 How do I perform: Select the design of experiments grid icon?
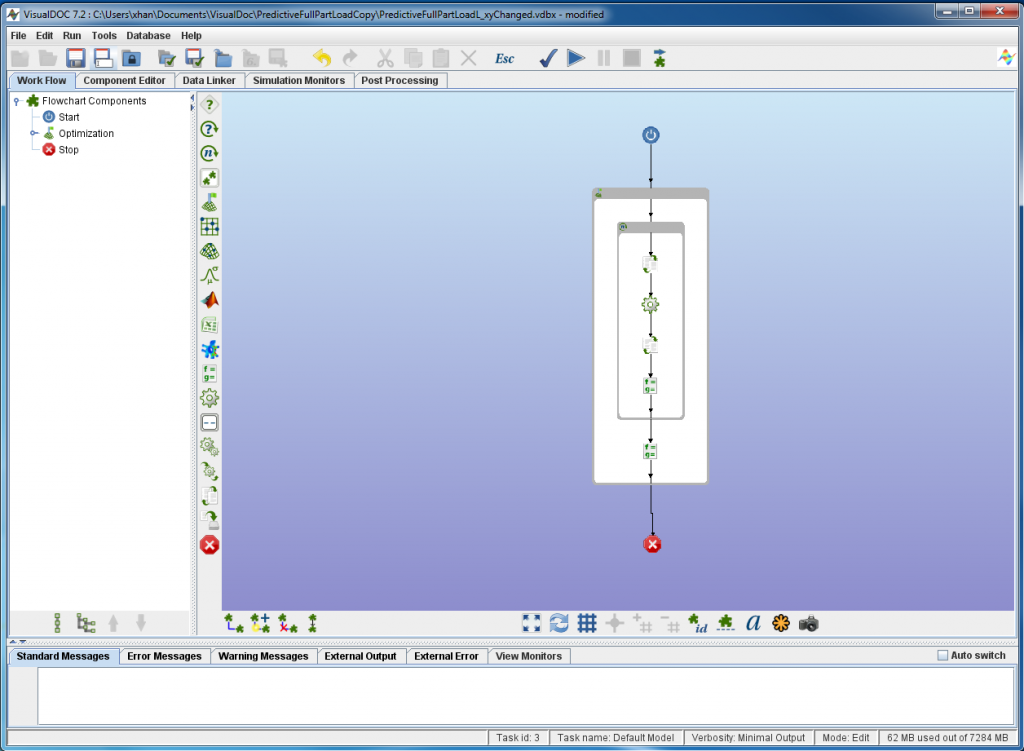click(x=210, y=227)
